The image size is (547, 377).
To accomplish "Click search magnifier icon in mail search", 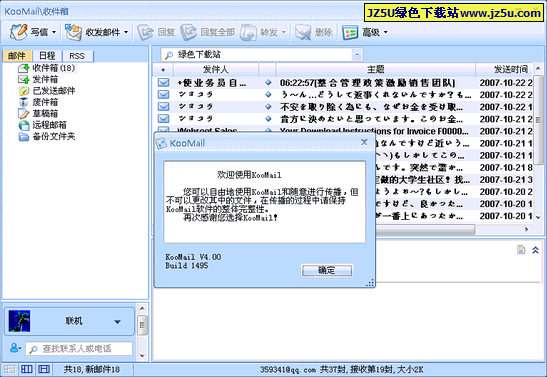I will coord(169,55).
